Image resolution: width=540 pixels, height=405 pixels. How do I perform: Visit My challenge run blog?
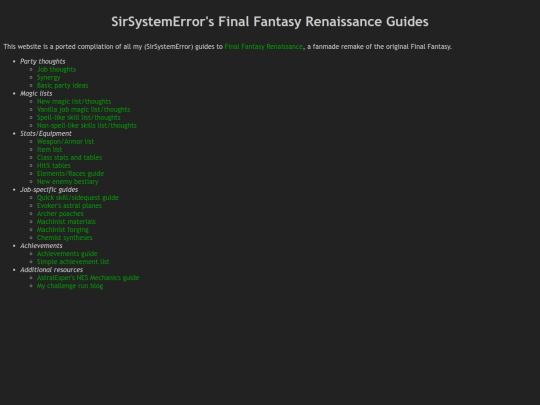pyautogui.click(x=70, y=286)
